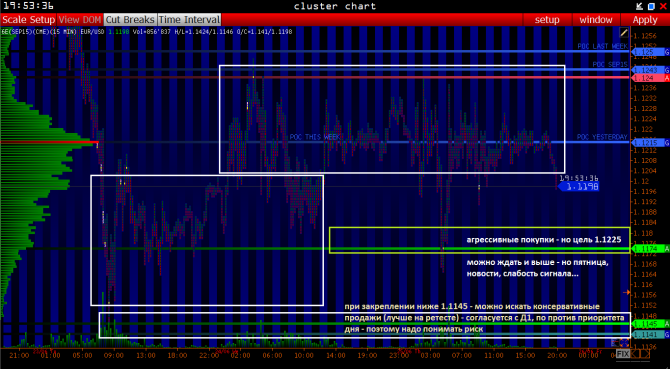Screen dimensions: 670x369
Task: Click the blue restore window icon
Action: point(651,6)
